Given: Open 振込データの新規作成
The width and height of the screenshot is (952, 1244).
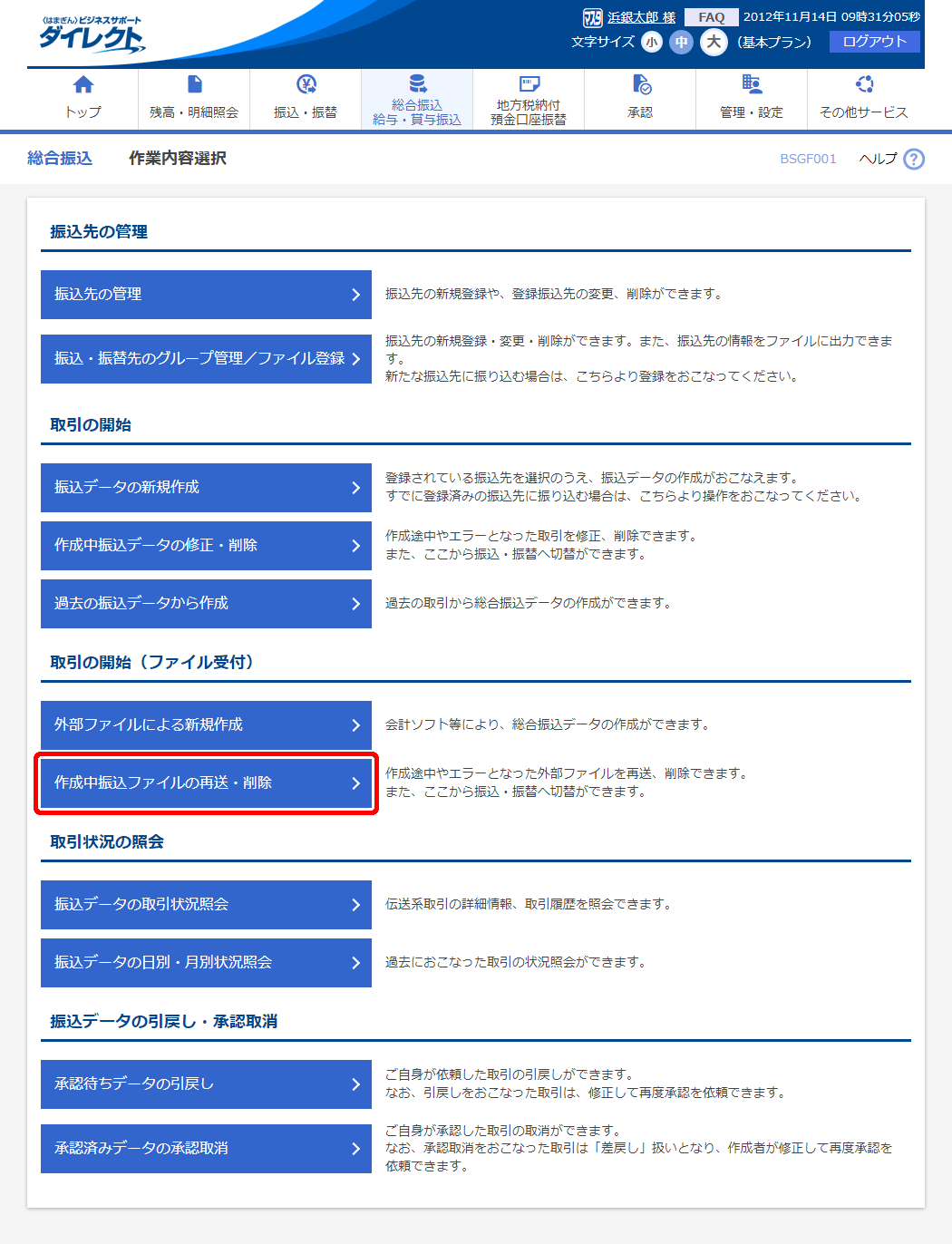Looking at the screenshot, I should coord(206,488).
